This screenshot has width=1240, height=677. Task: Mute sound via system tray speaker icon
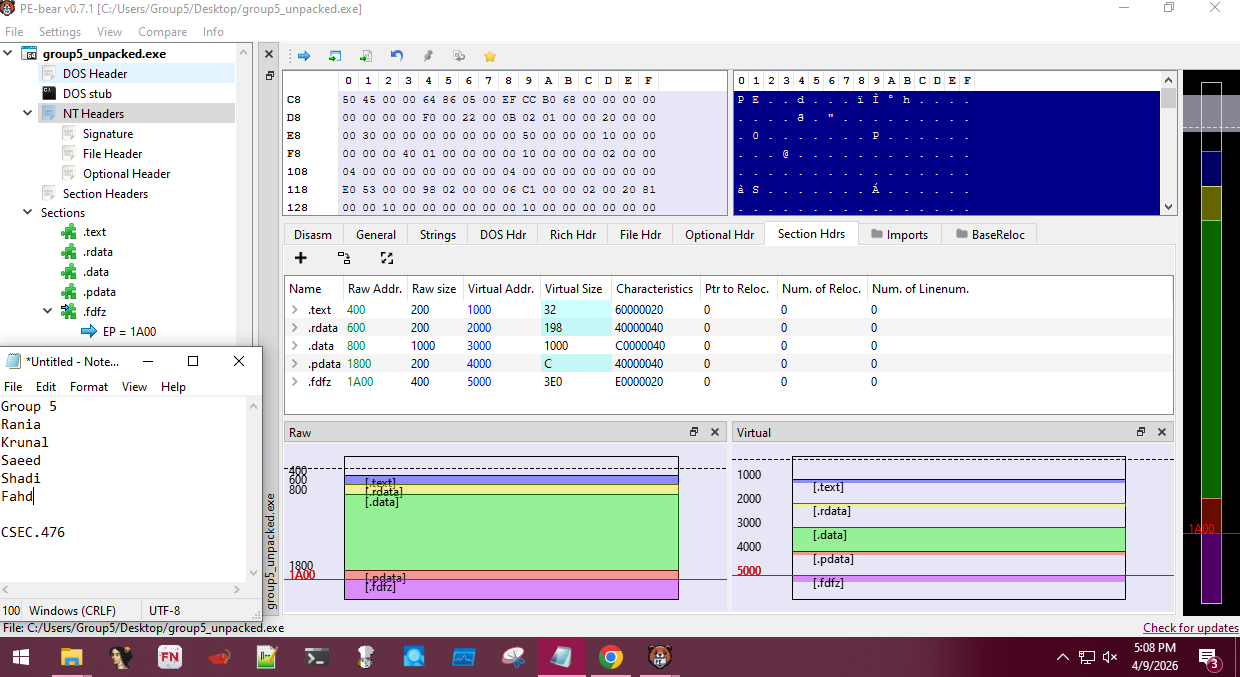click(1109, 657)
